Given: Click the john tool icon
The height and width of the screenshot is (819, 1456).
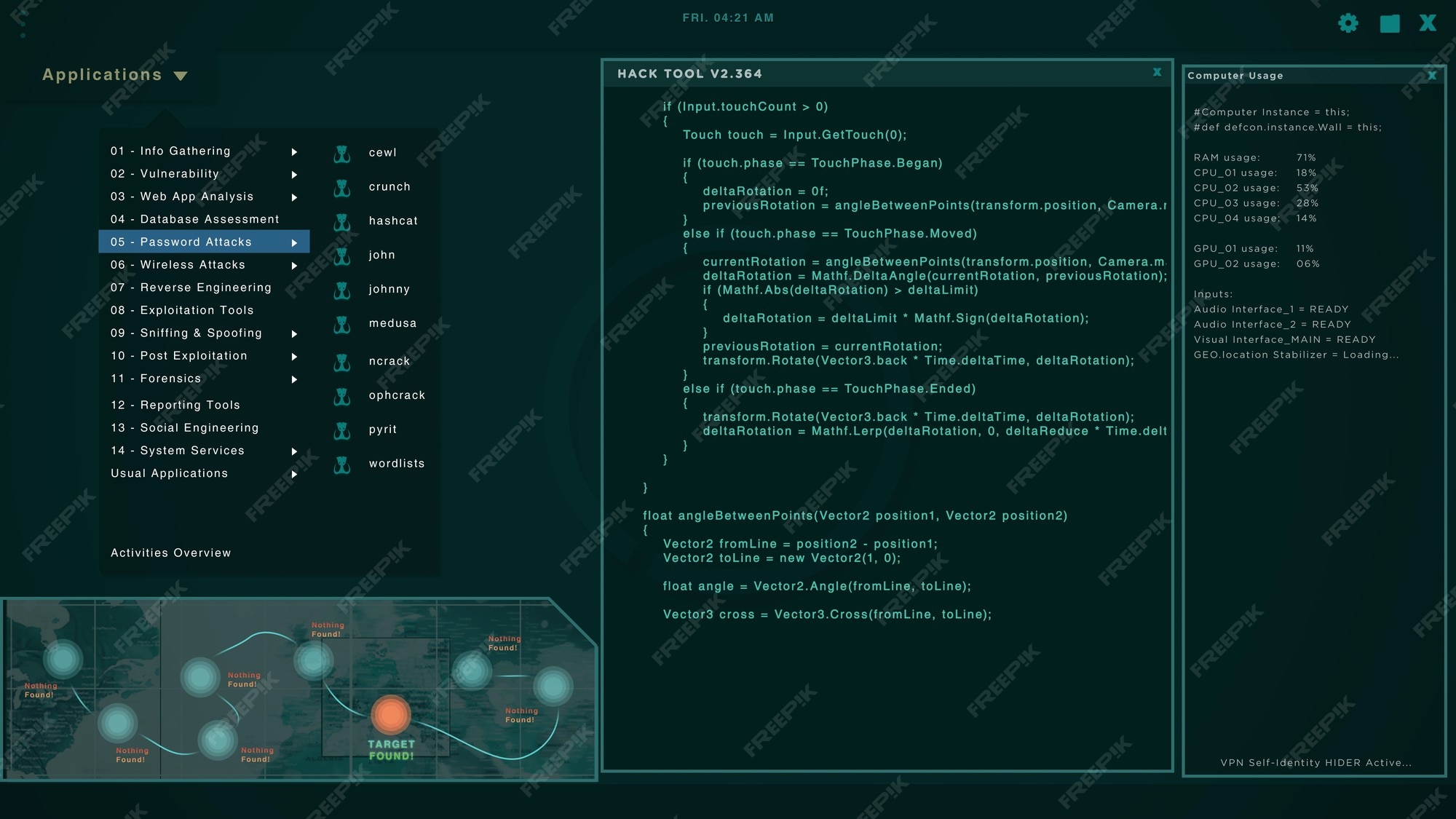Looking at the screenshot, I should [341, 255].
